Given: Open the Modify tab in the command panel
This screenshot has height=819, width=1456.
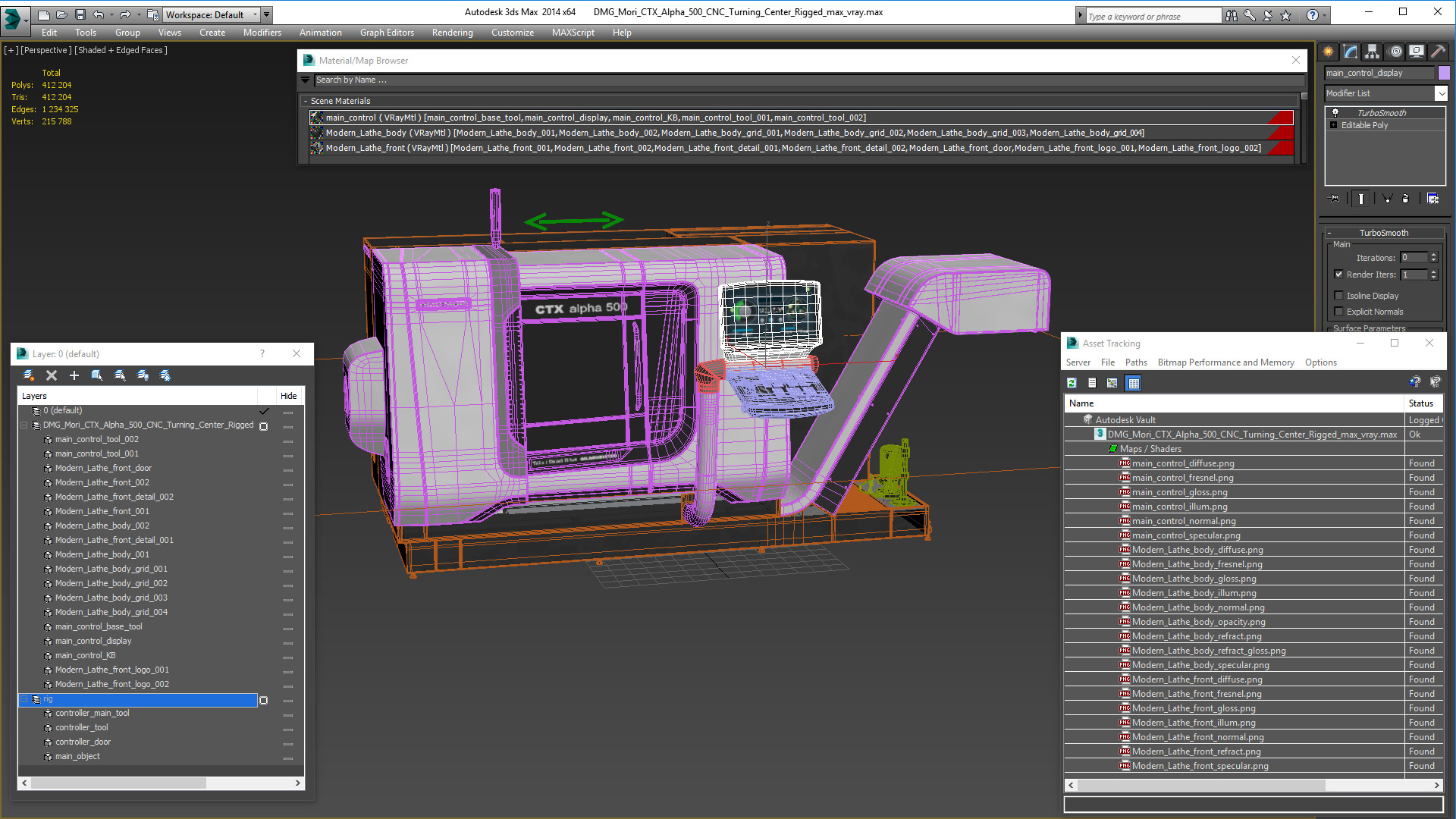Looking at the screenshot, I should 1351,52.
